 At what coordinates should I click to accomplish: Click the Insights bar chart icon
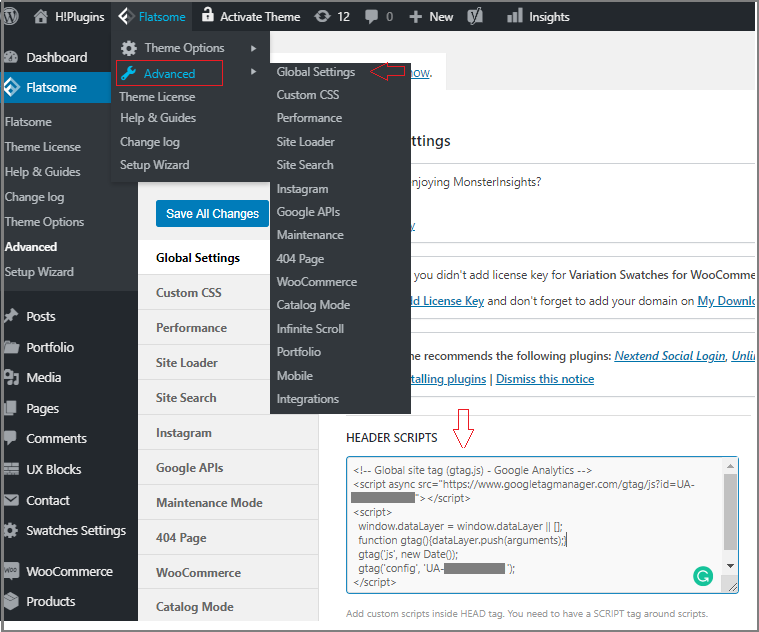[x=514, y=16]
